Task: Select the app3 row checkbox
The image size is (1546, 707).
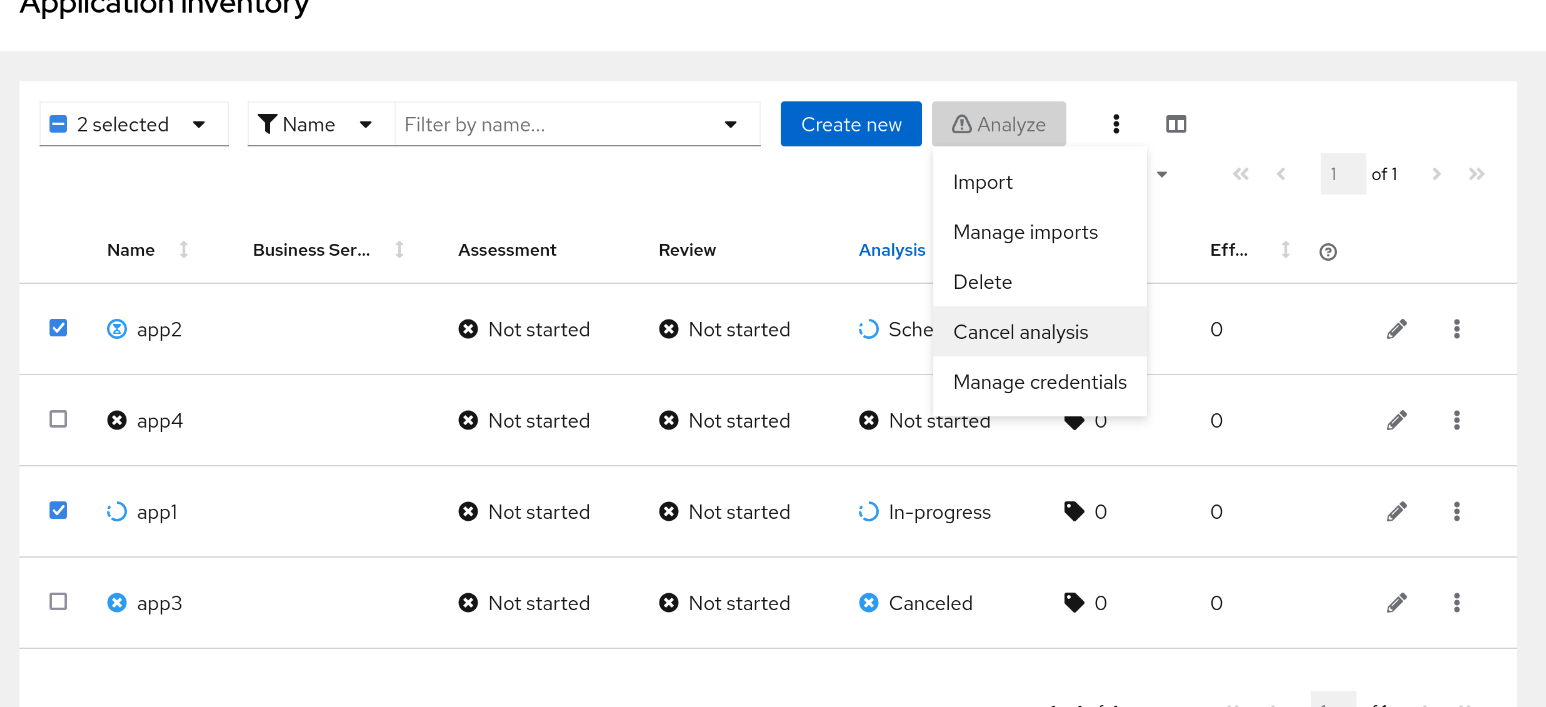Action: click(58, 602)
